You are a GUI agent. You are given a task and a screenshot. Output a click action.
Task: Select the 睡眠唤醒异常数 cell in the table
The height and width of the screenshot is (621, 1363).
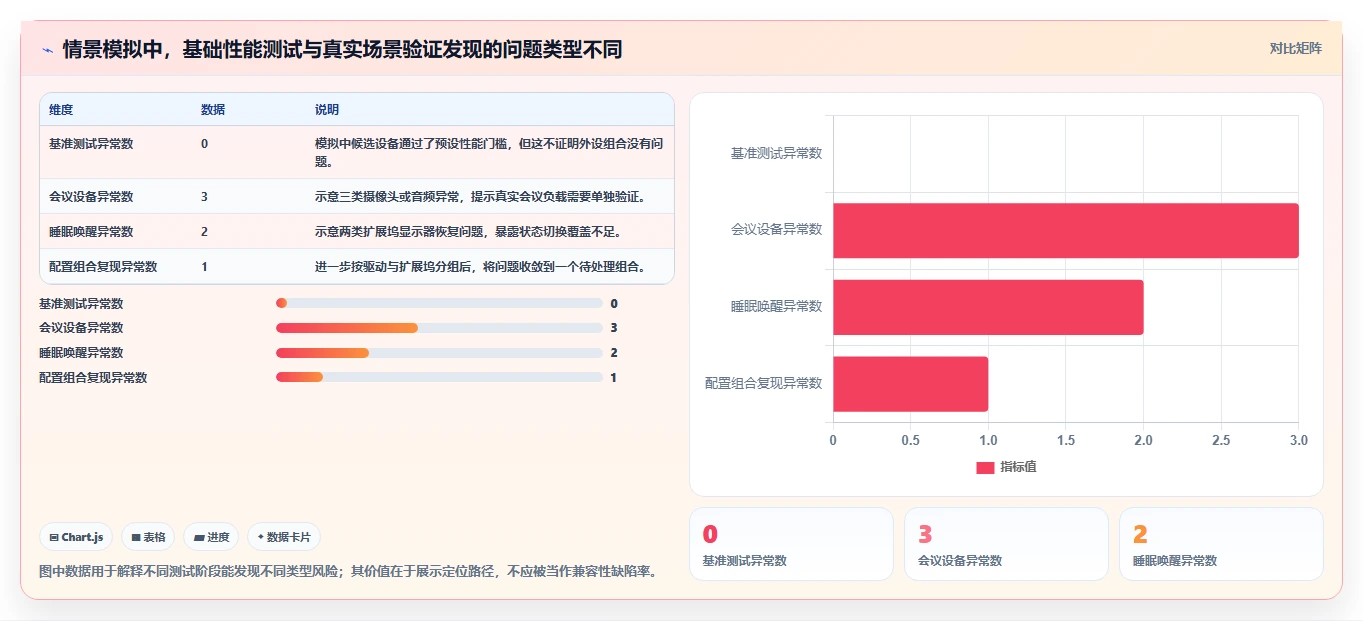[91, 231]
